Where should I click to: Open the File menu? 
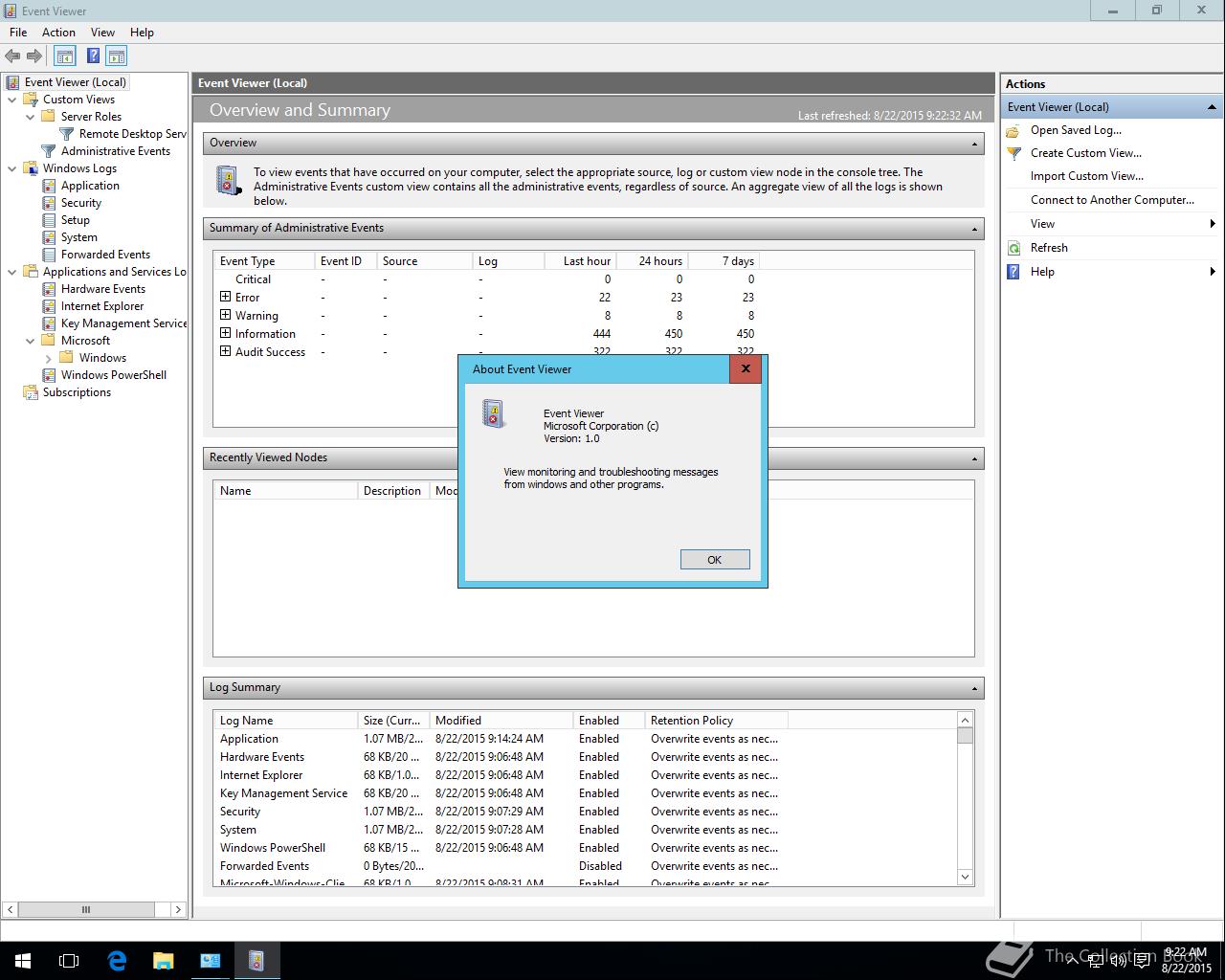[x=18, y=32]
